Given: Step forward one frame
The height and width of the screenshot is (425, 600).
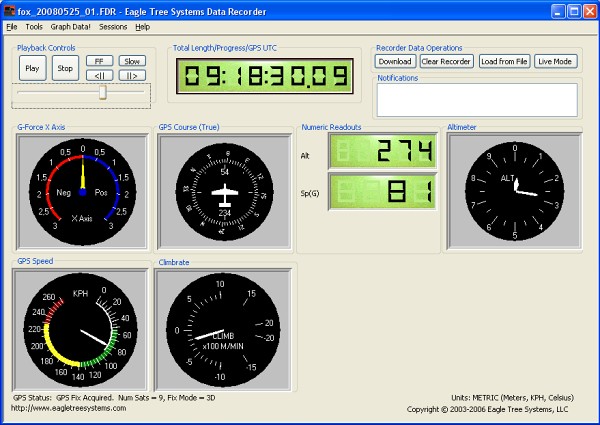Looking at the screenshot, I should (x=132, y=75).
